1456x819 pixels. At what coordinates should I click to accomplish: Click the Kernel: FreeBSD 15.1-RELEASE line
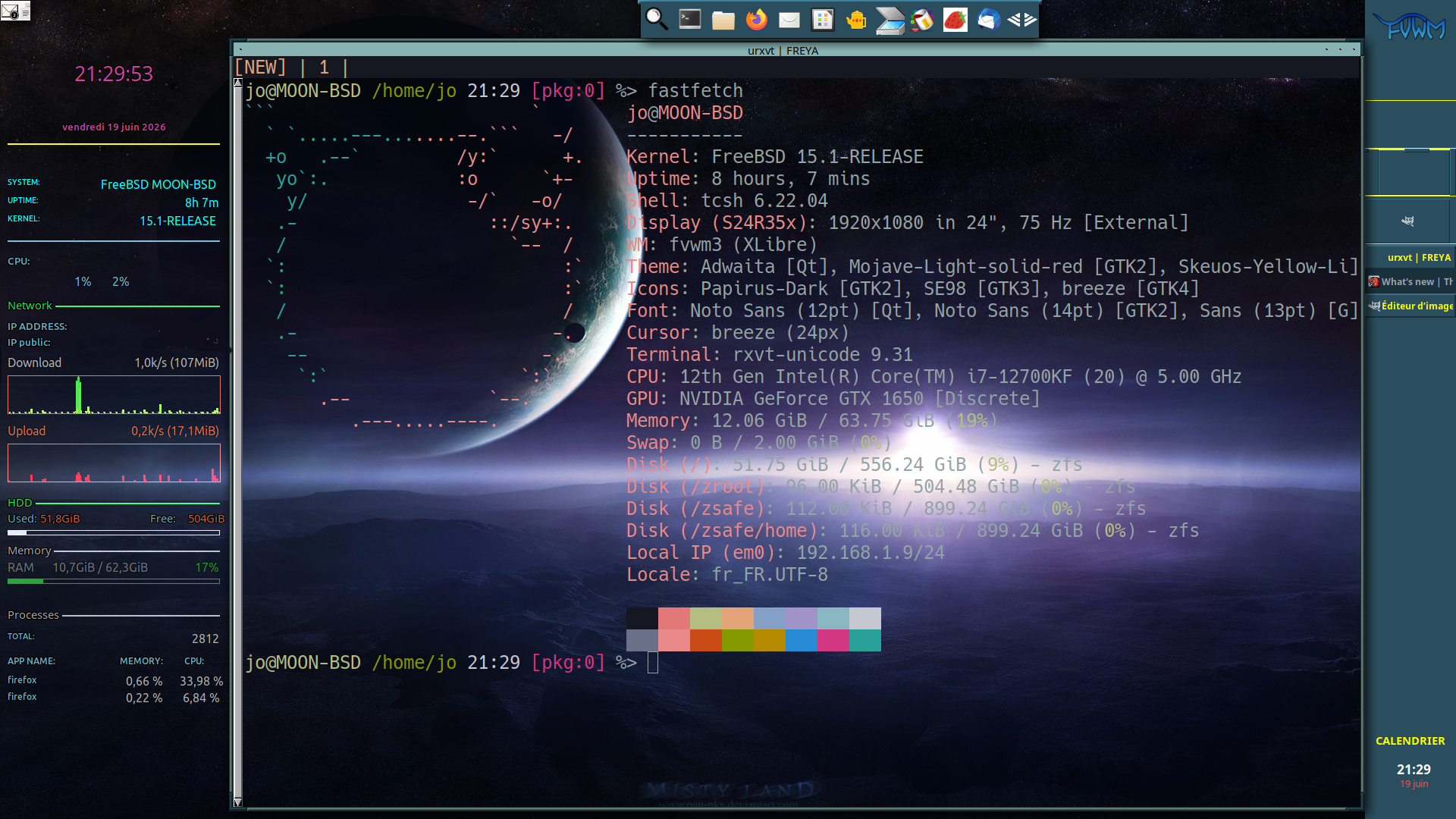(775, 157)
